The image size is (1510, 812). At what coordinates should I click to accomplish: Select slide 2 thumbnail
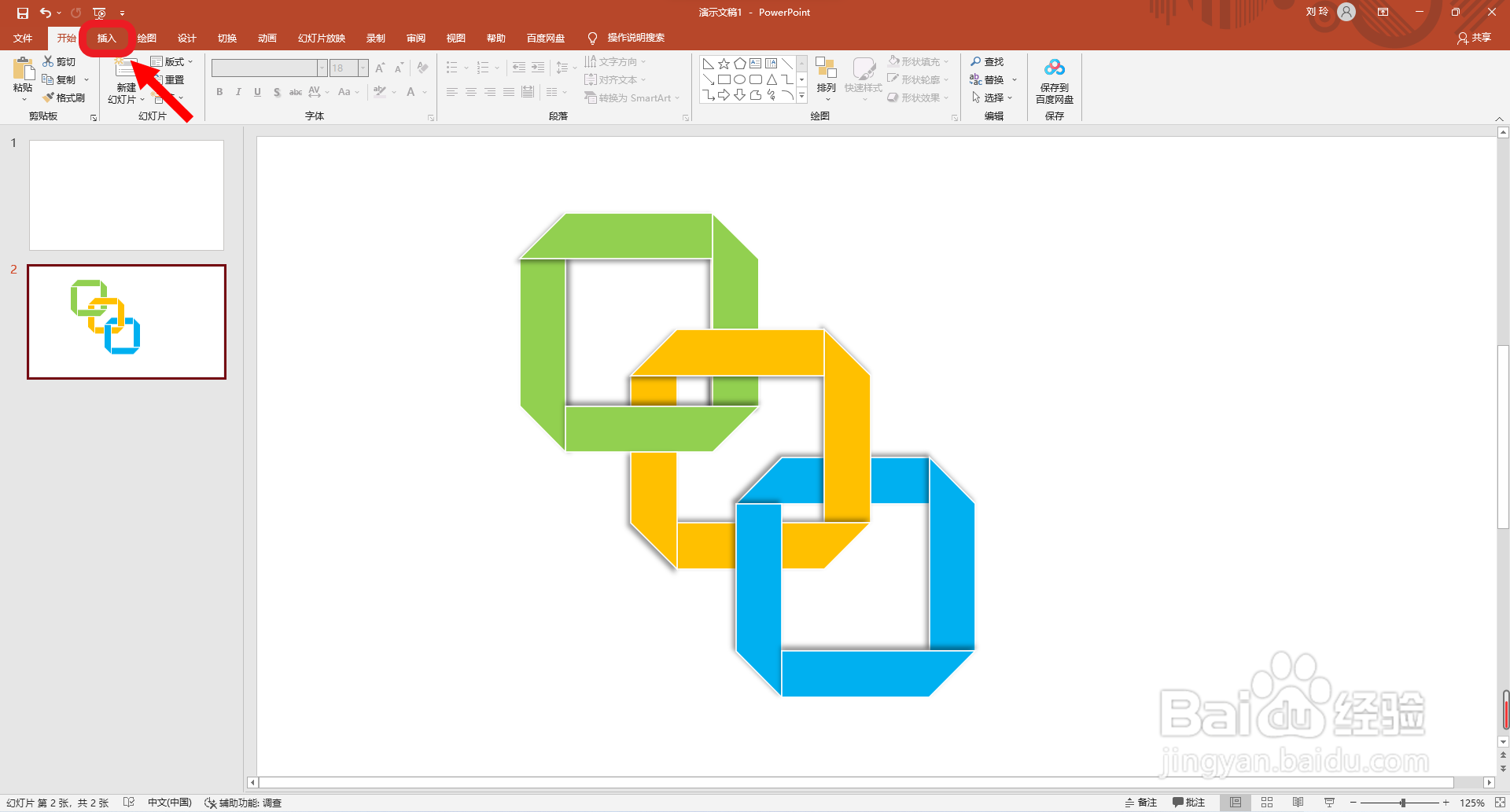(x=127, y=321)
